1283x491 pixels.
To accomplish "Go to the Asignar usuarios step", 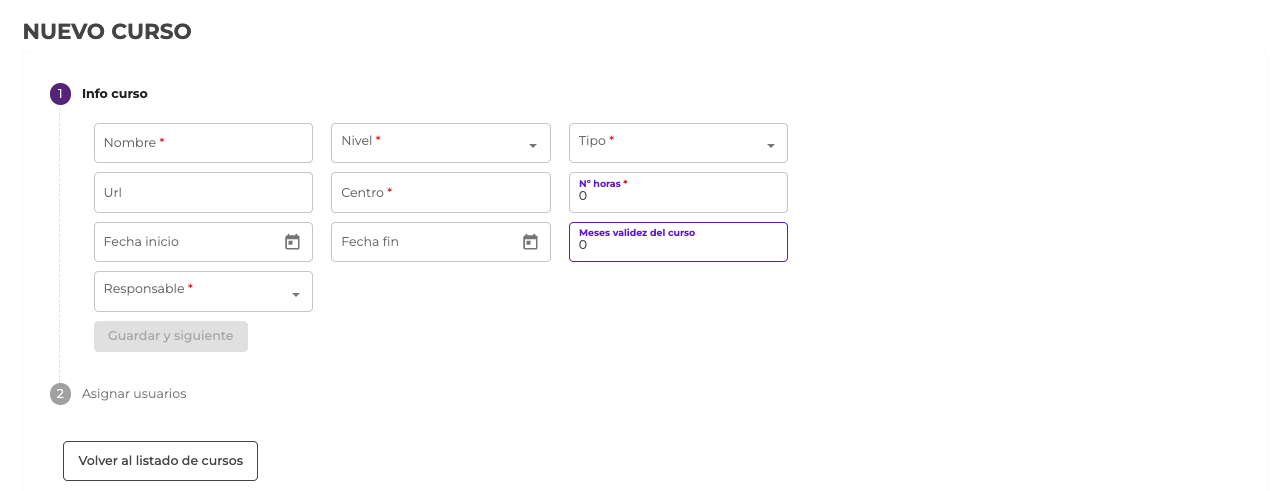I will click(x=134, y=394).
